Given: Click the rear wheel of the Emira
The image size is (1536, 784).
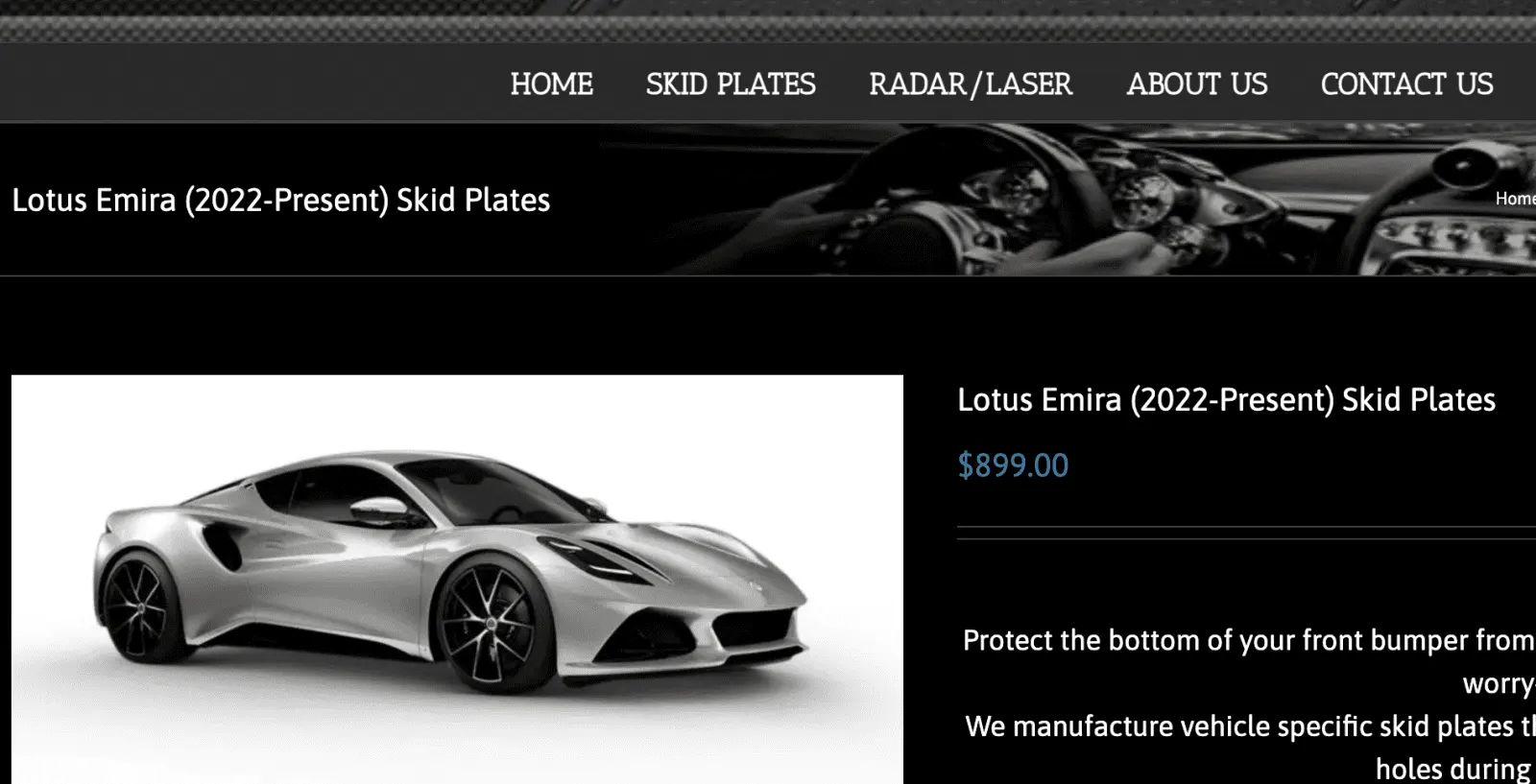Looking at the screenshot, I should pos(139,608).
